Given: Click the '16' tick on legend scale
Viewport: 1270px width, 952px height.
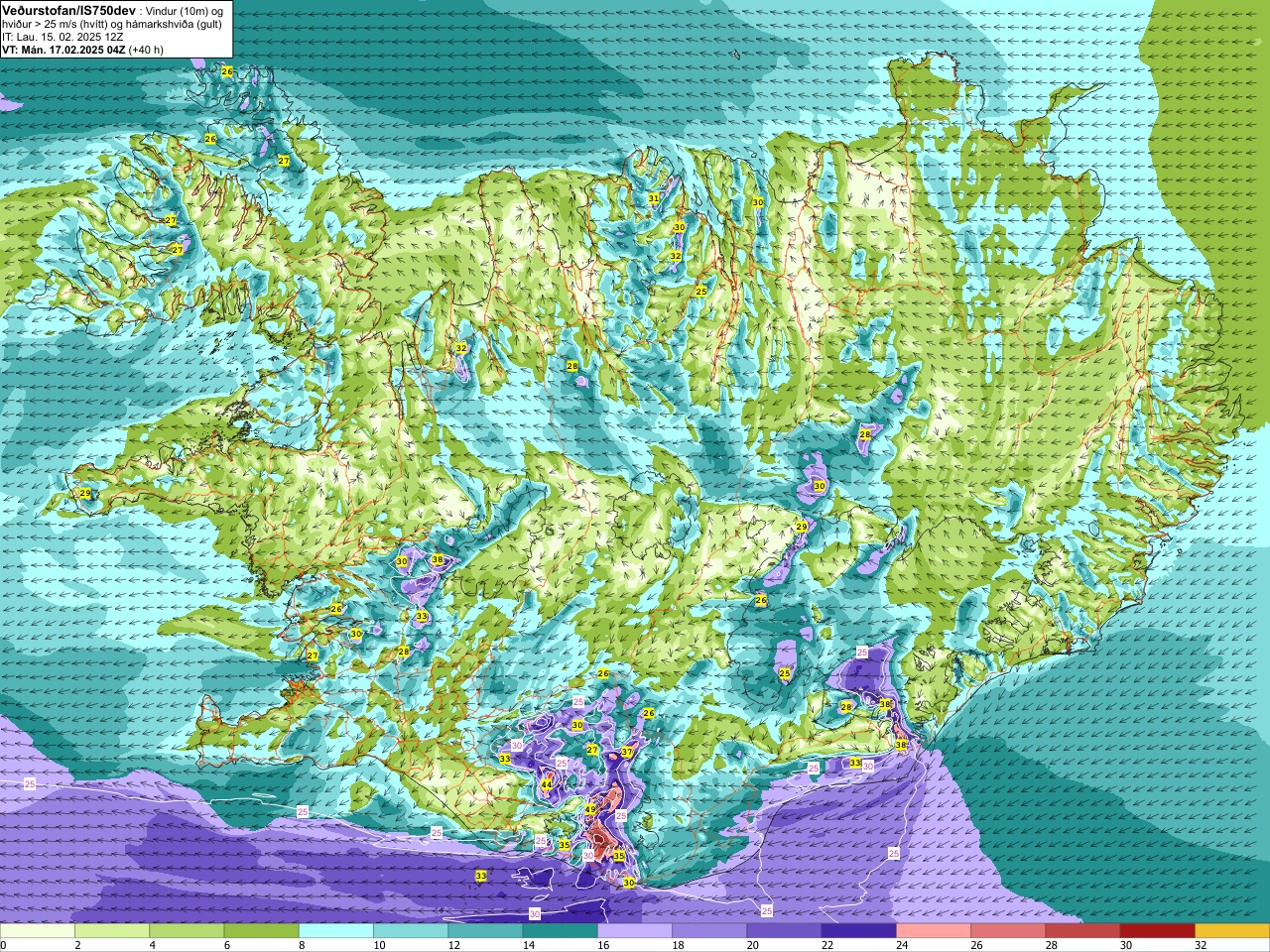Looking at the screenshot, I should click(x=604, y=945).
